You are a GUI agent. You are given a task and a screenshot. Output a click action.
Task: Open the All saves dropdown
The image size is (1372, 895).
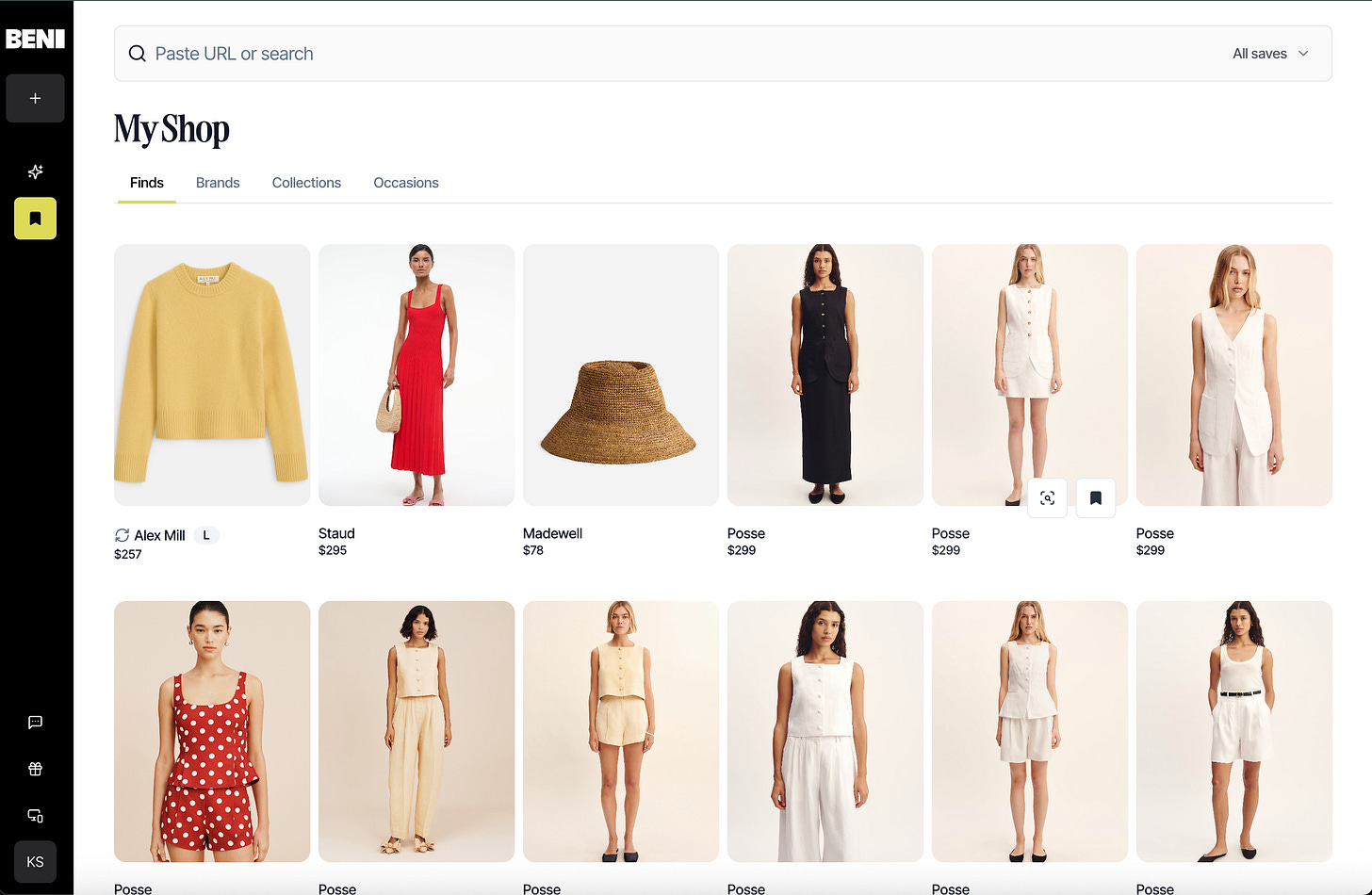click(1270, 54)
